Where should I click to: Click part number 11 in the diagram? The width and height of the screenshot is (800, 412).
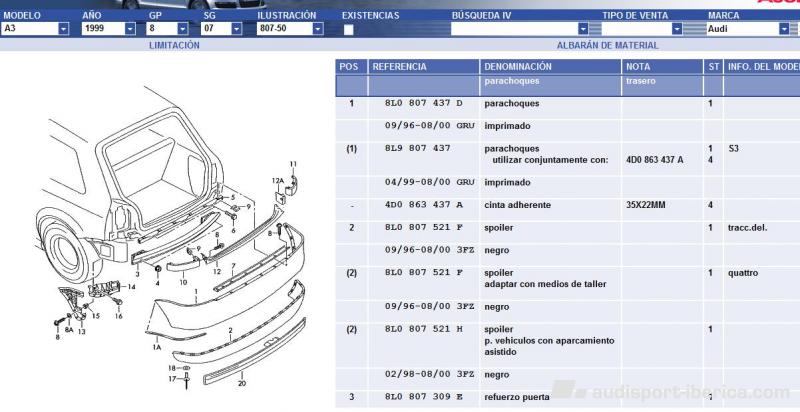tap(293, 164)
